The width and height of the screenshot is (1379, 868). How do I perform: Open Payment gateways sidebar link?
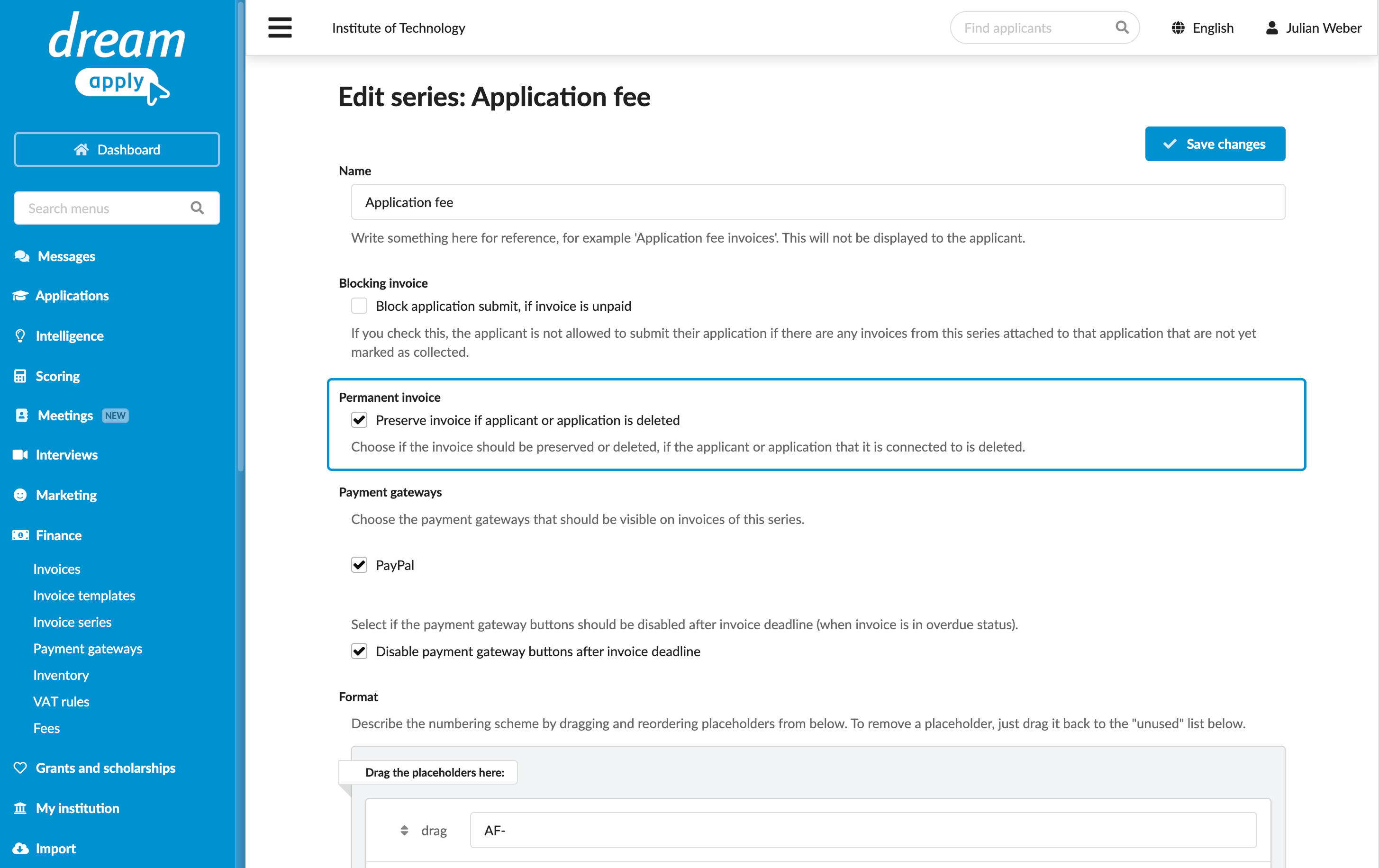(88, 648)
